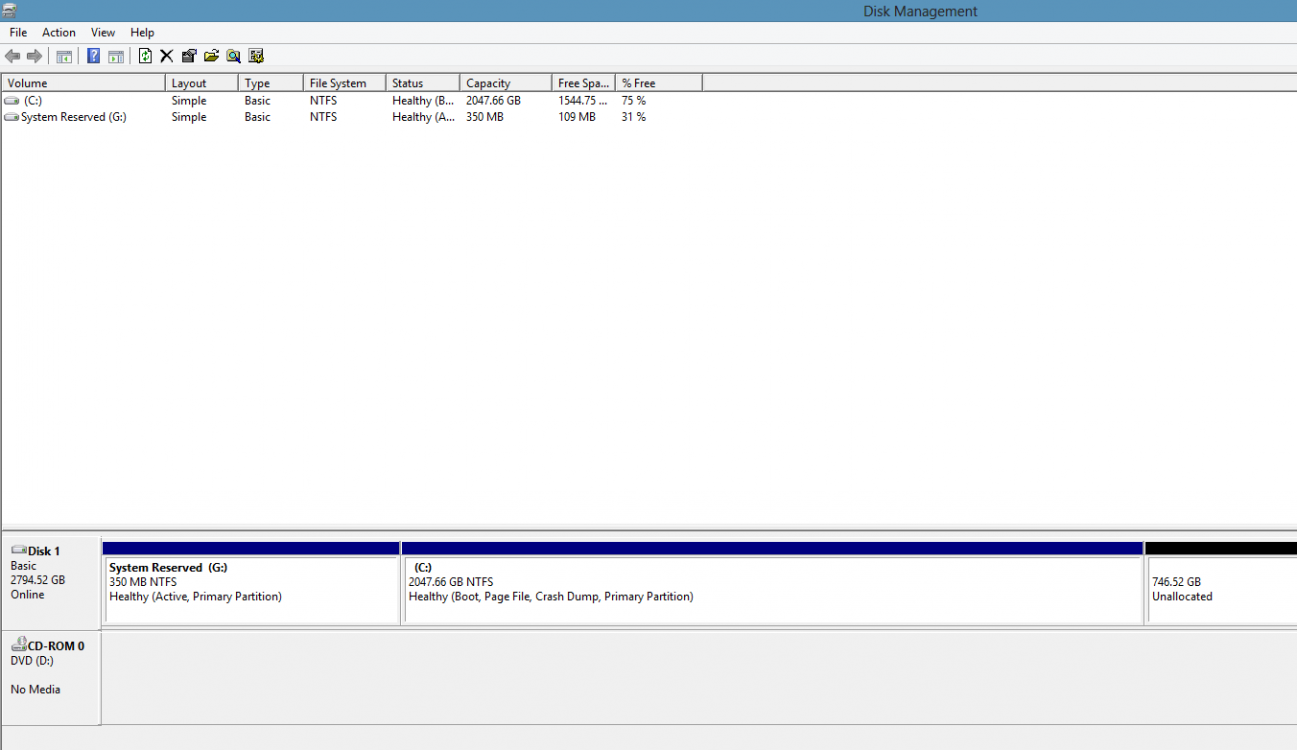This screenshot has width=1297, height=750.
Task: Open Help via blue question mark icon
Action: pyautogui.click(x=93, y=56)
